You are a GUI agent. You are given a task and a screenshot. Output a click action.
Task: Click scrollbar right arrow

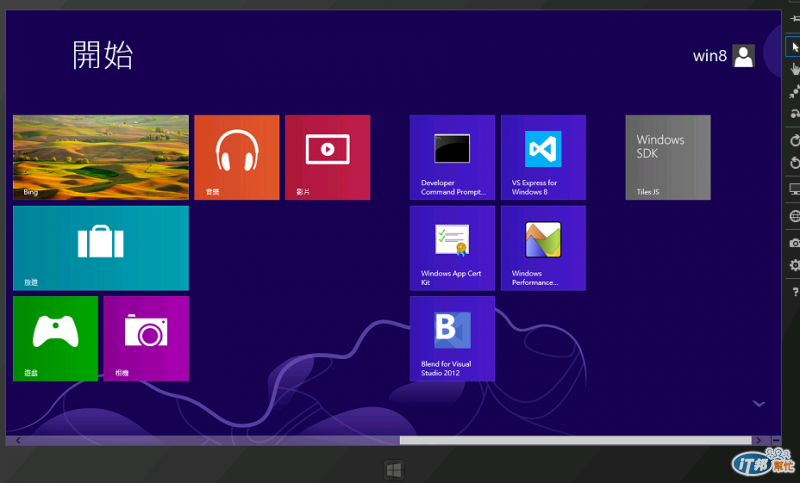click(x=759, y=440)
